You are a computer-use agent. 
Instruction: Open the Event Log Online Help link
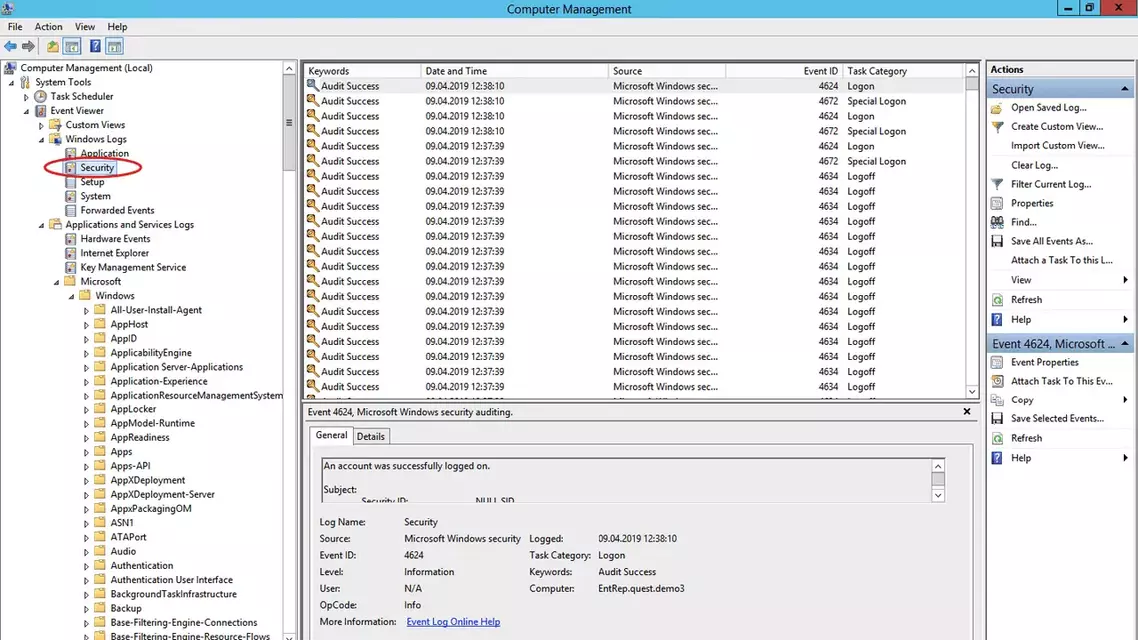pos(453,622)
